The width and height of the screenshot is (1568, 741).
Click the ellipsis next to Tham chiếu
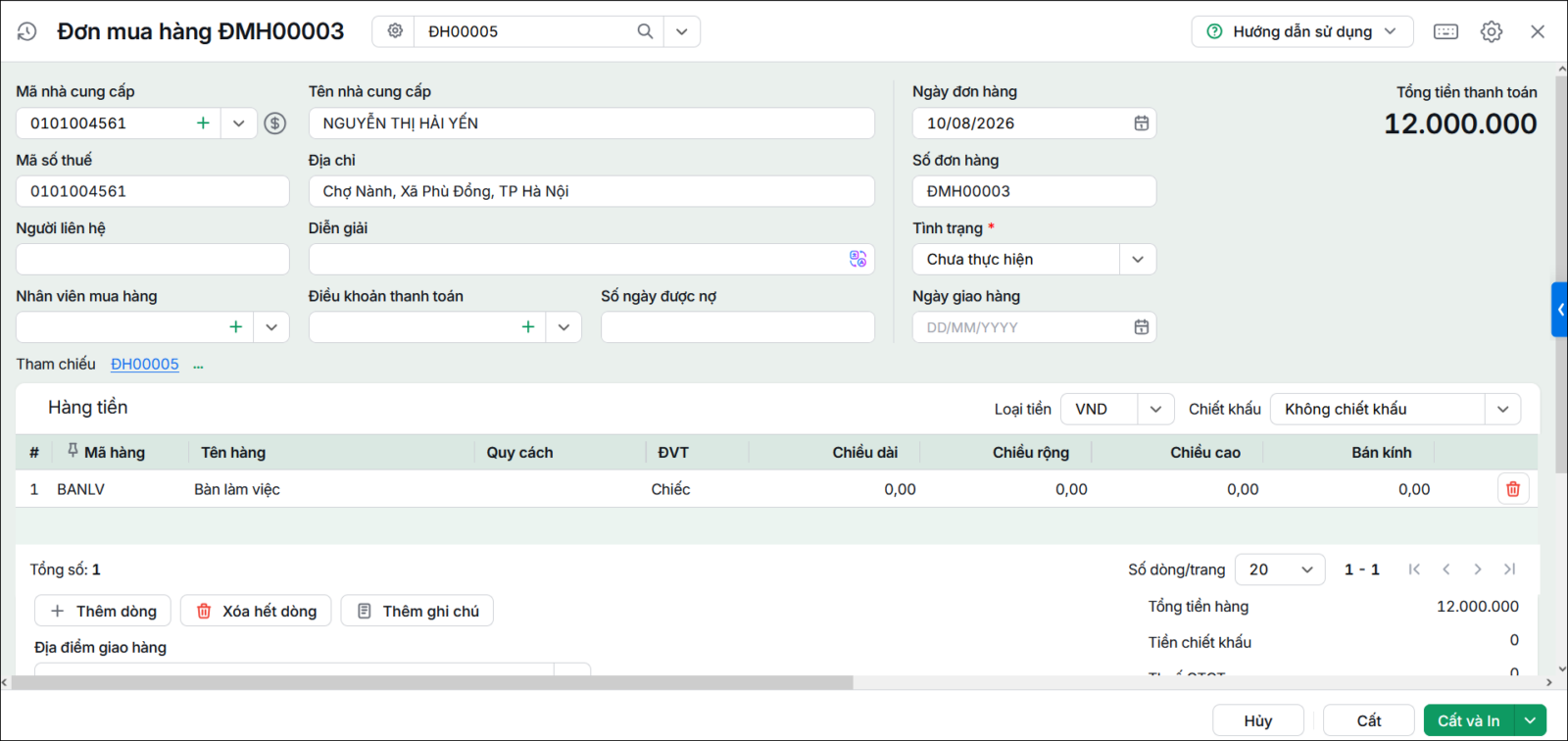(198, 365)
